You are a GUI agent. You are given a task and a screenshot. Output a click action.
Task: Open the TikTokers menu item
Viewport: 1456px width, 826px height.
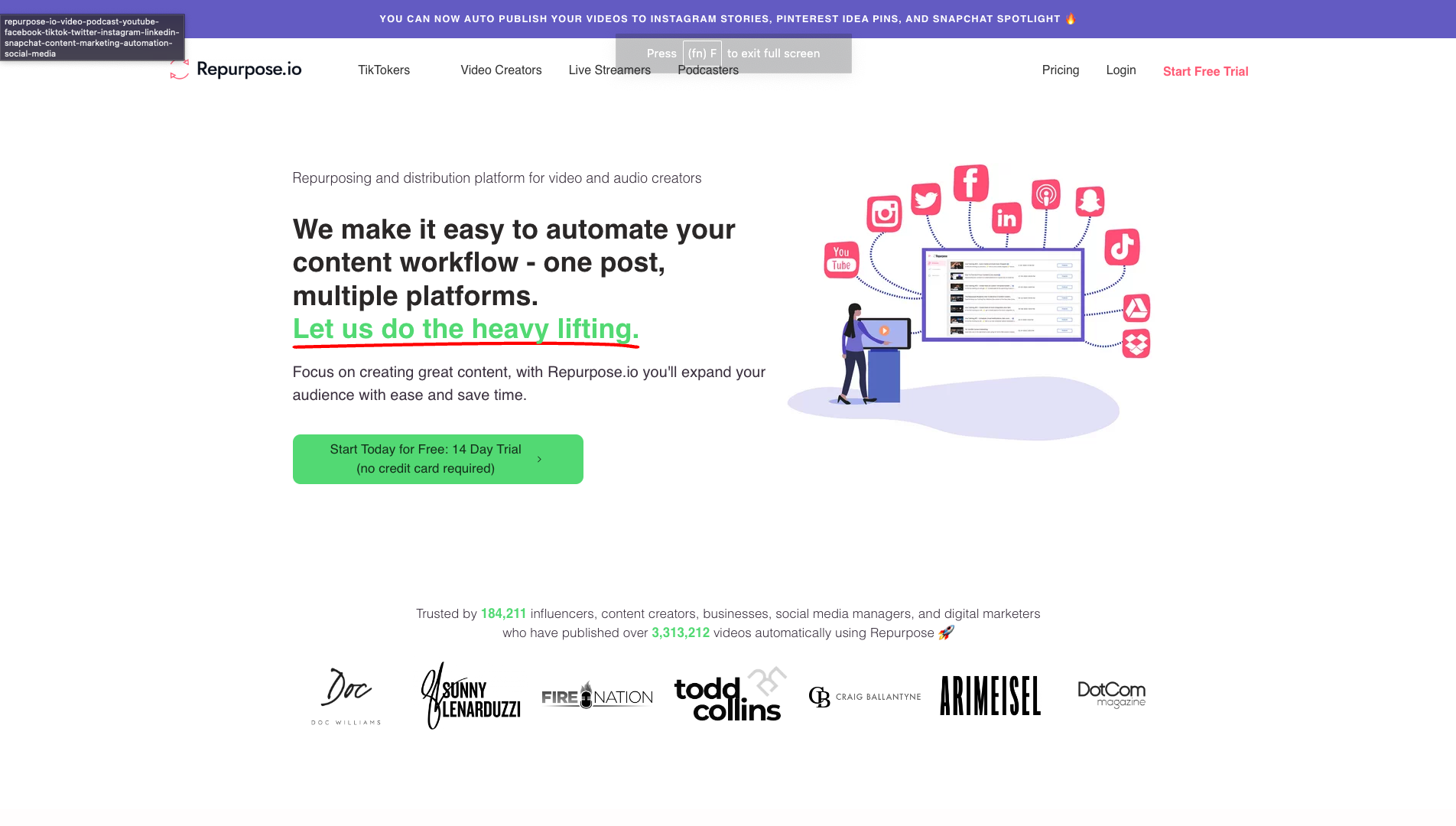coord(384,70)
